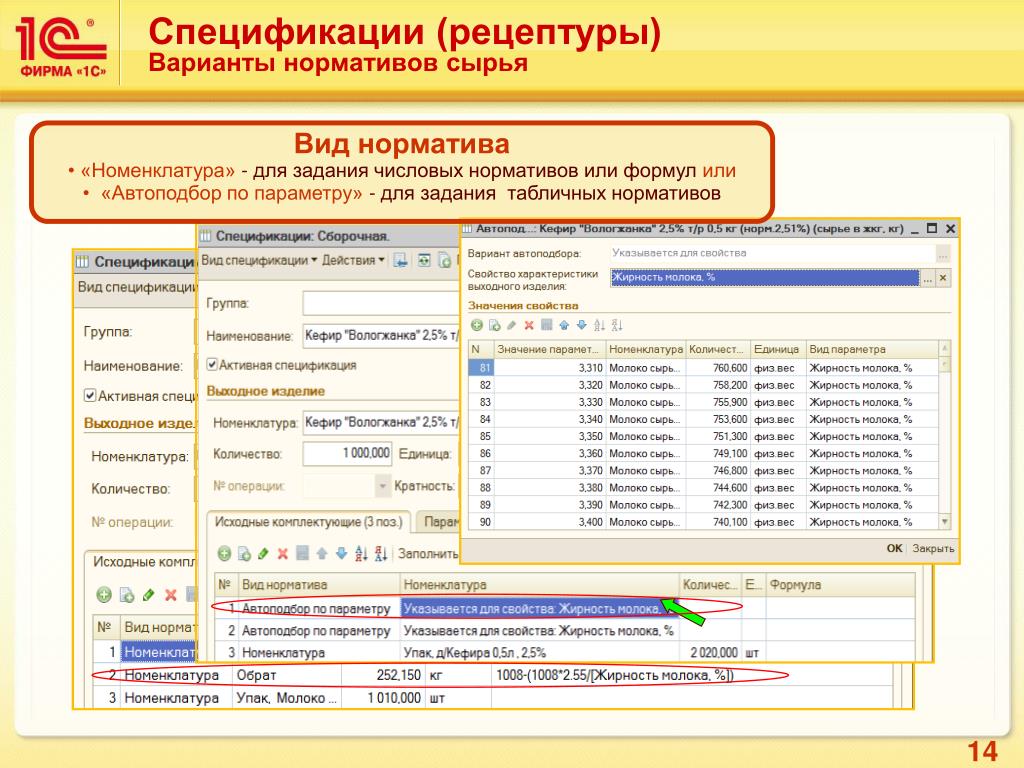Move row down arrow in Значения свойства toolbar
The image size is (1024, 768).
point(581,325)
